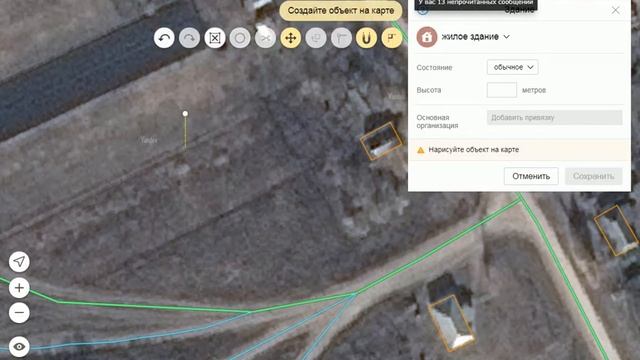Close the building edit panel
This screenshot has height=360, width=640.
coord(616,10)
